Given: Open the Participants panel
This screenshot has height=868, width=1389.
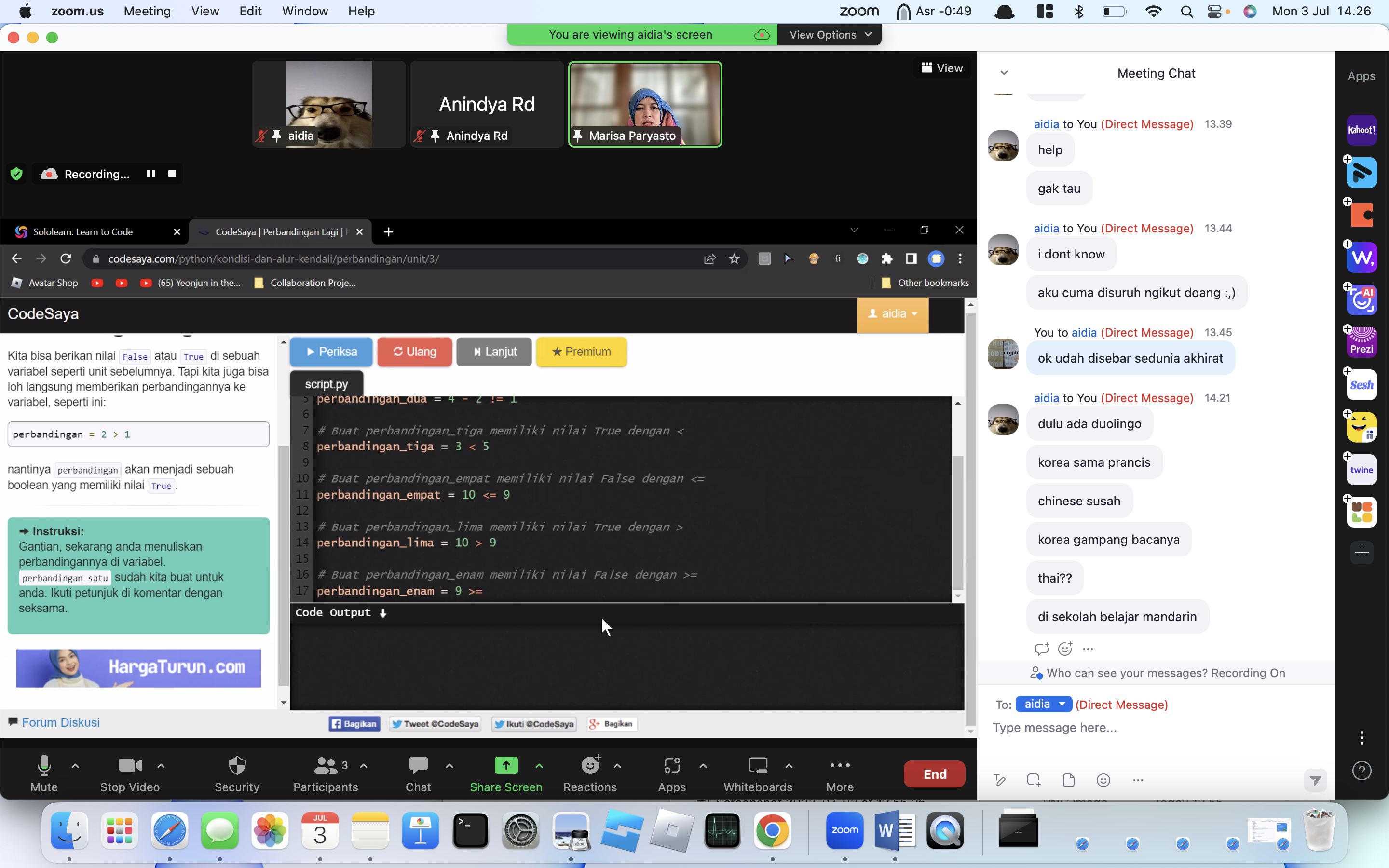Looking at the screenshot, I should click(x=326, y=773).
